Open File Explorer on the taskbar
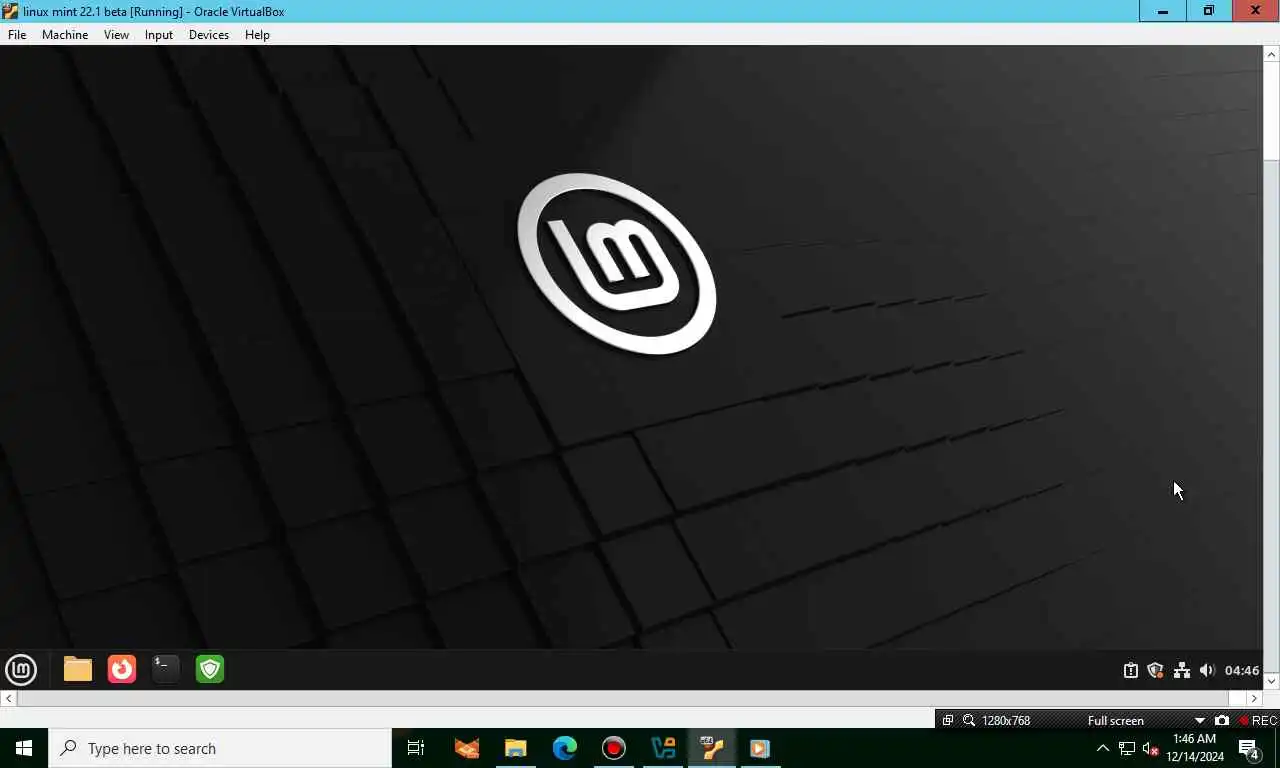This screenshot has width=1280, height=768. click(x=516, y=748)
